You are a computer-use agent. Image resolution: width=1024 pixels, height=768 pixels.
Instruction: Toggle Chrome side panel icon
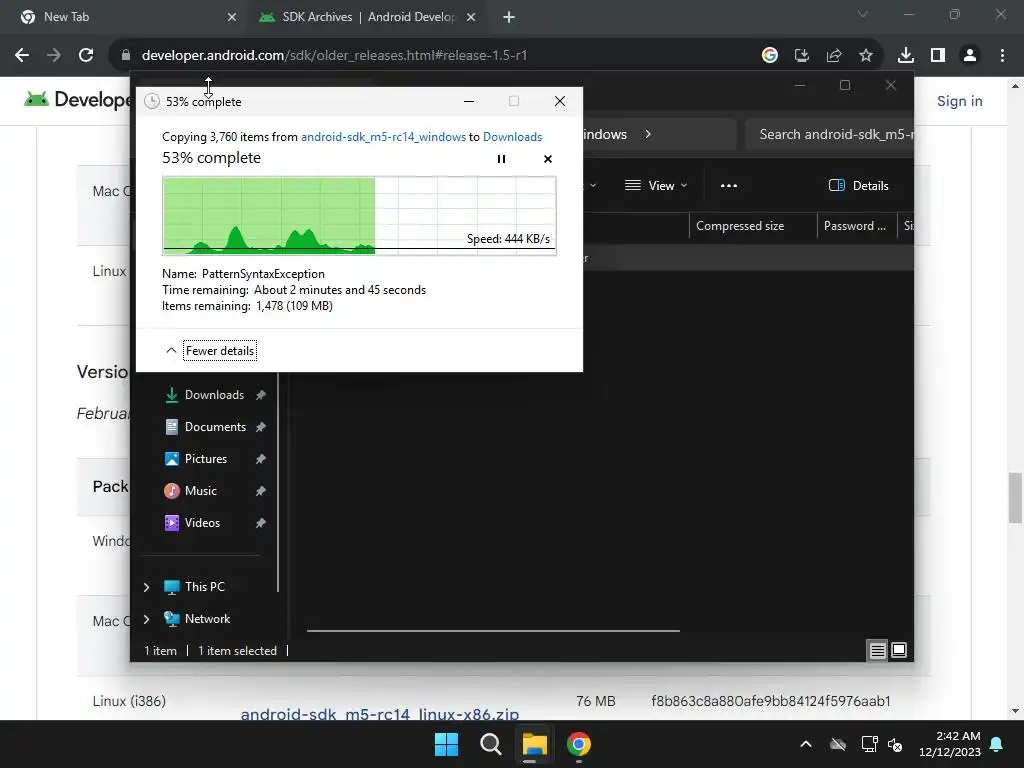tap(938, 56)
